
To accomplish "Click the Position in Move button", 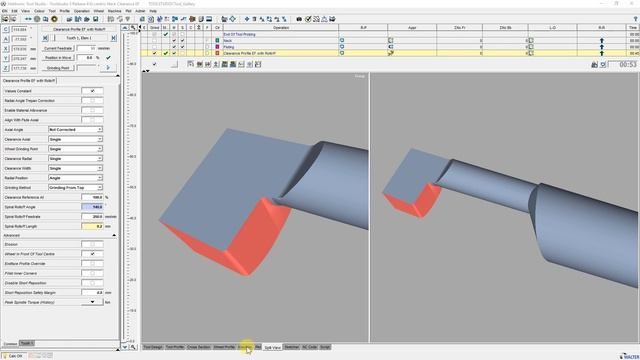I will click(58, 58).
